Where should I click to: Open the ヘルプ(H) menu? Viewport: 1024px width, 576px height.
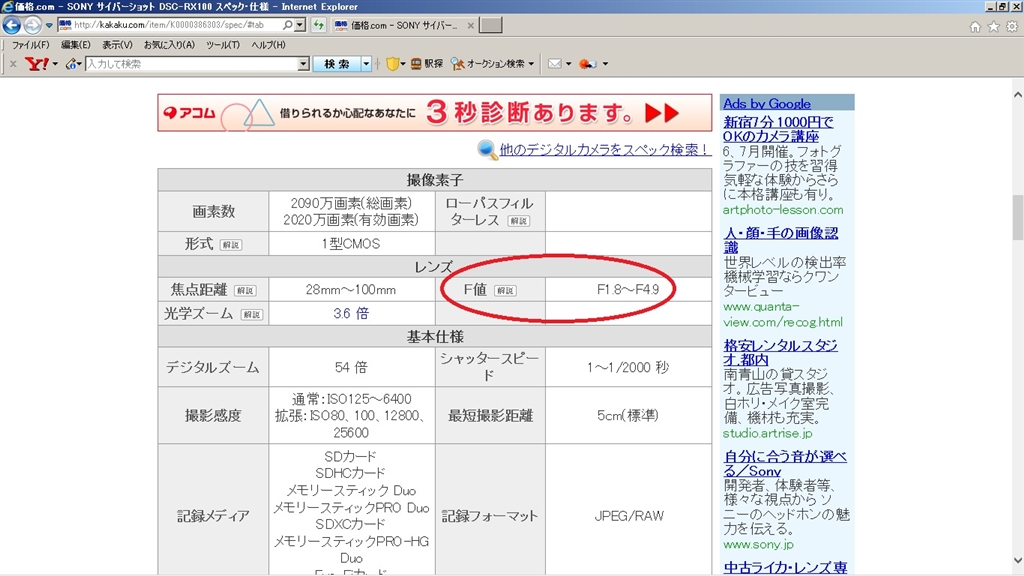[x=268, y=45]
